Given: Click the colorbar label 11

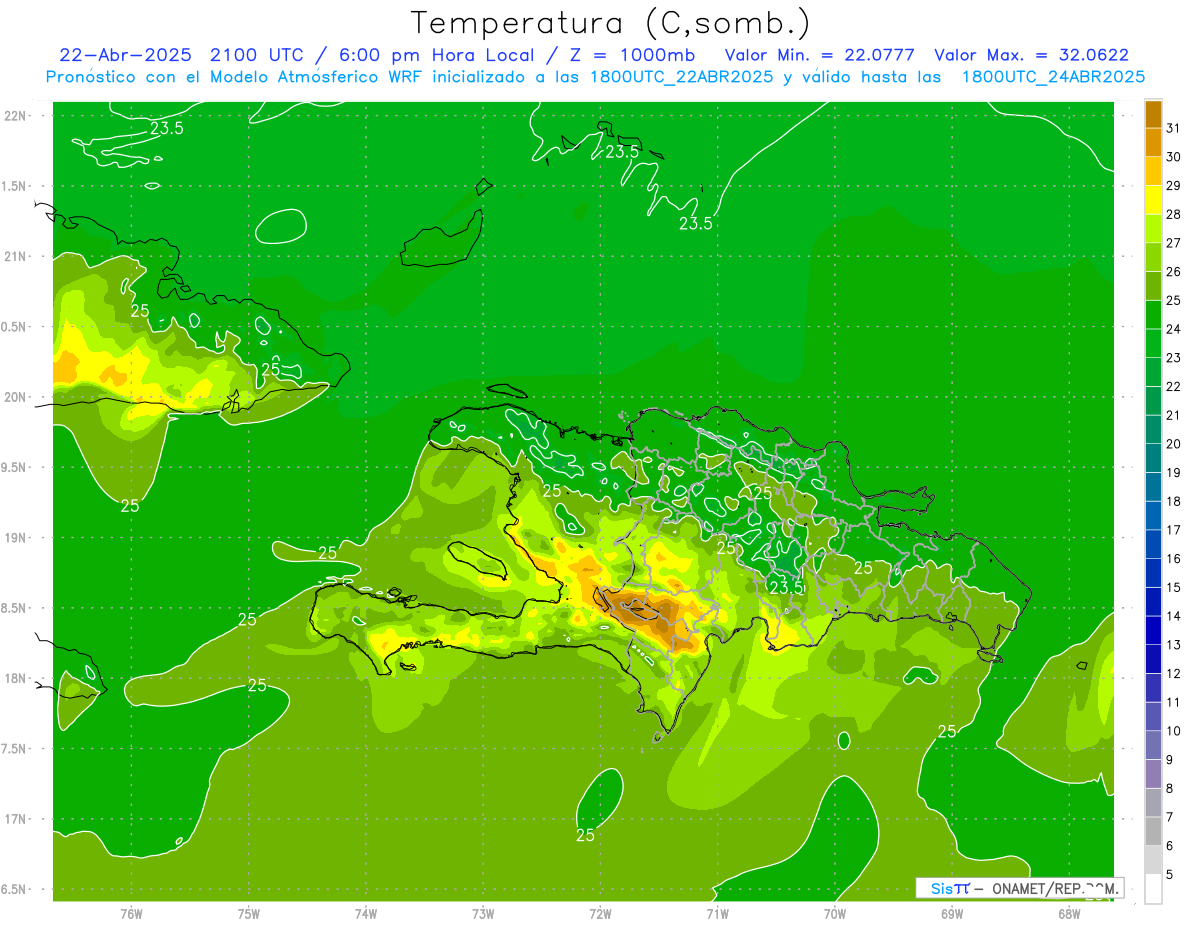Looking at the screenshot, I should point(1174,702).
